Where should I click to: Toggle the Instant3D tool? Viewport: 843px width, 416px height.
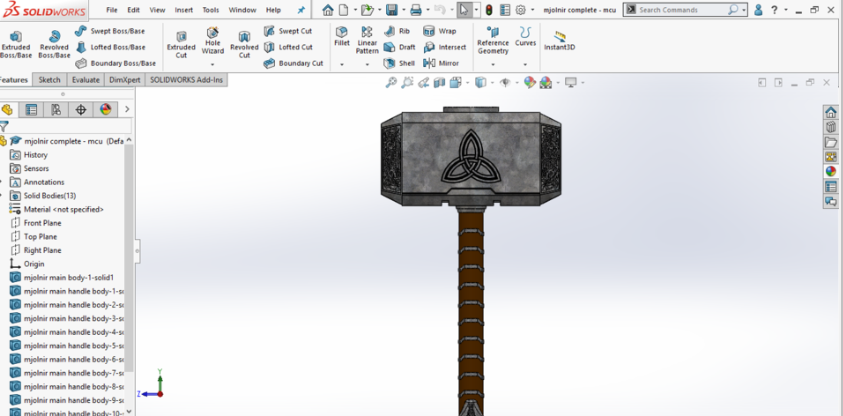(560, 41)
